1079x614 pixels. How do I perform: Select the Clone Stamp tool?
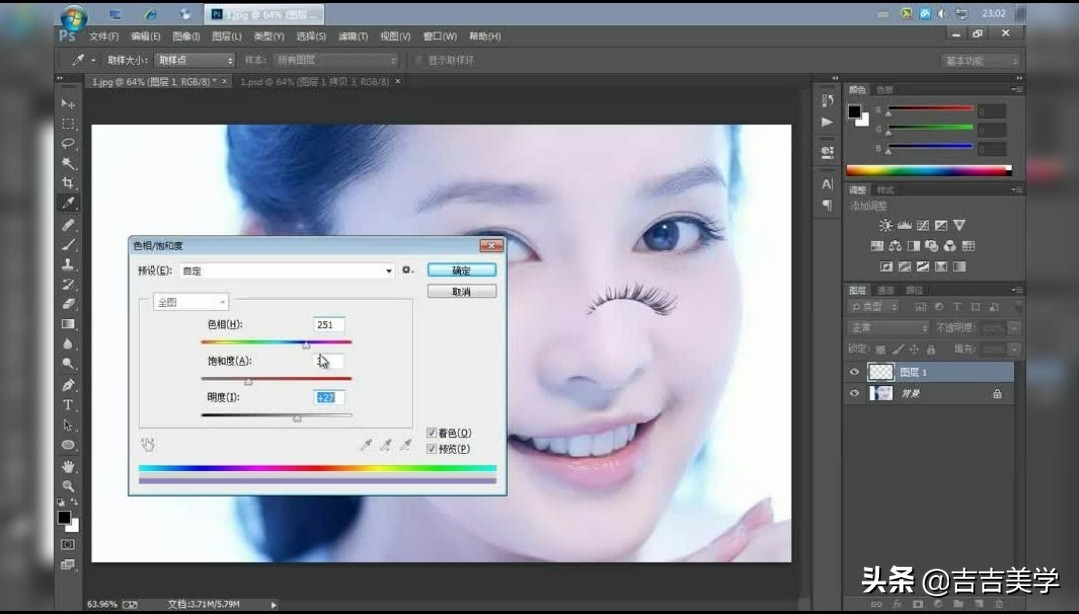[x=68, y=264]
